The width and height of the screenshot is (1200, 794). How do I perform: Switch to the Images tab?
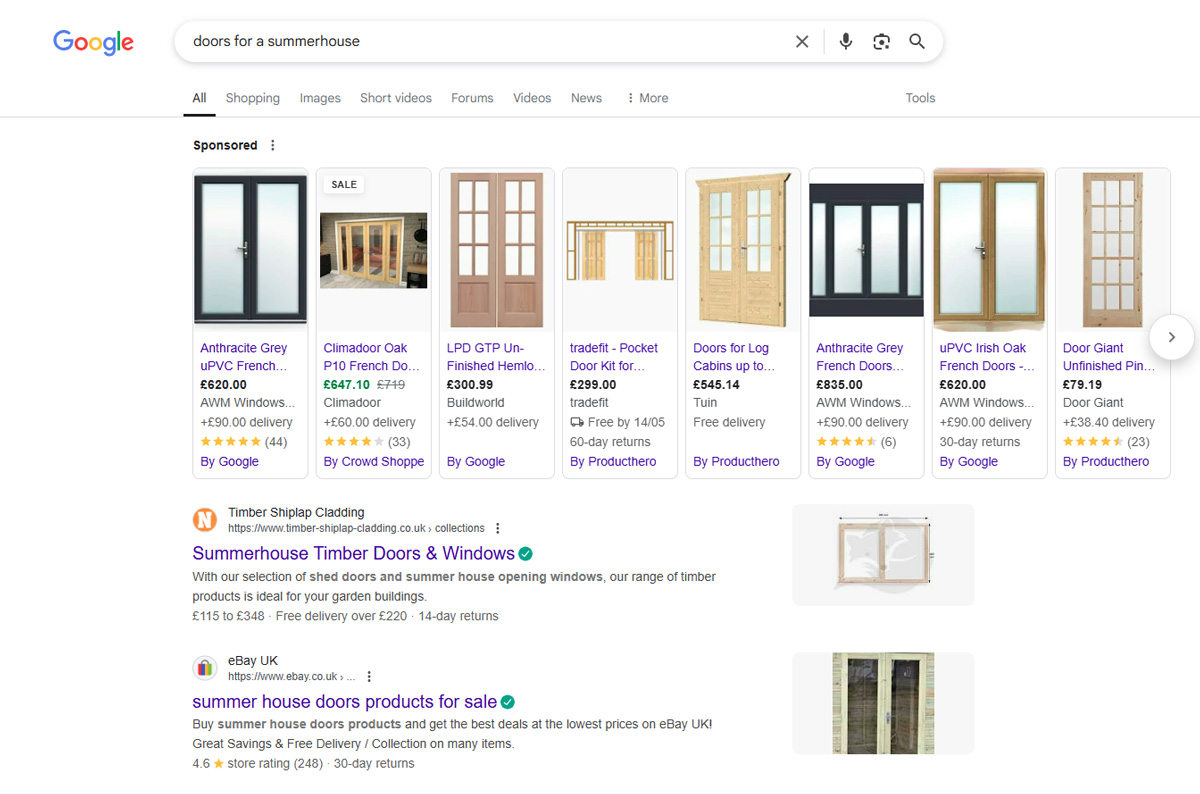320,98
